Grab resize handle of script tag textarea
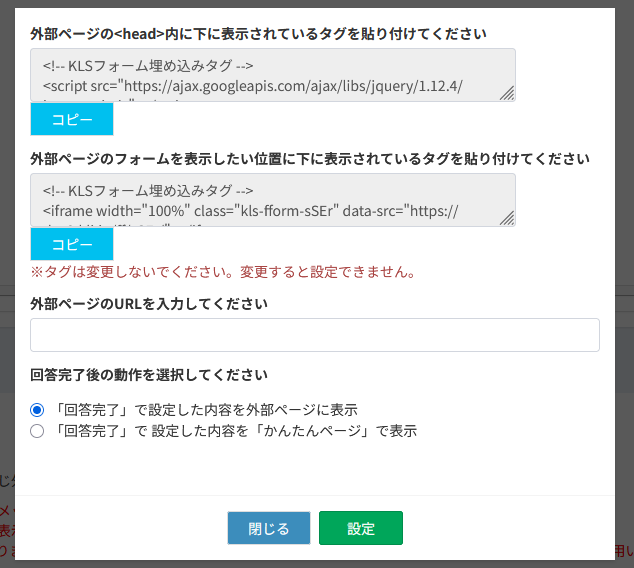The image size is (634, 568). tap(507, 93)
